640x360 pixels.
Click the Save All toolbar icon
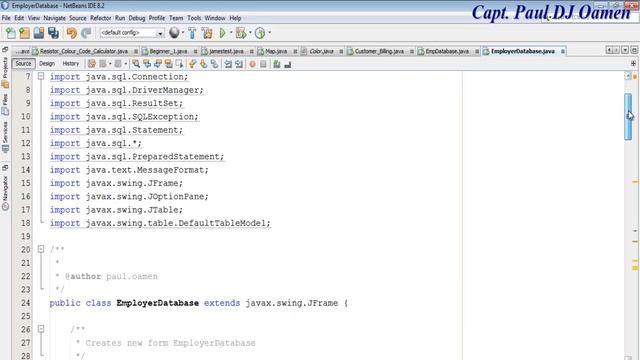[x=53, y=33]
